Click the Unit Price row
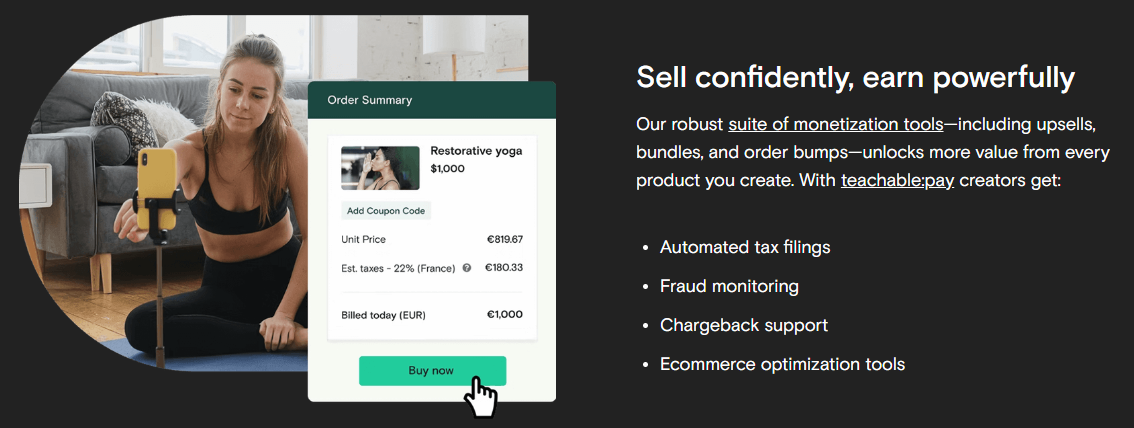The width and height of the screenshot is (1134, 428). click(x=432, y=239)
